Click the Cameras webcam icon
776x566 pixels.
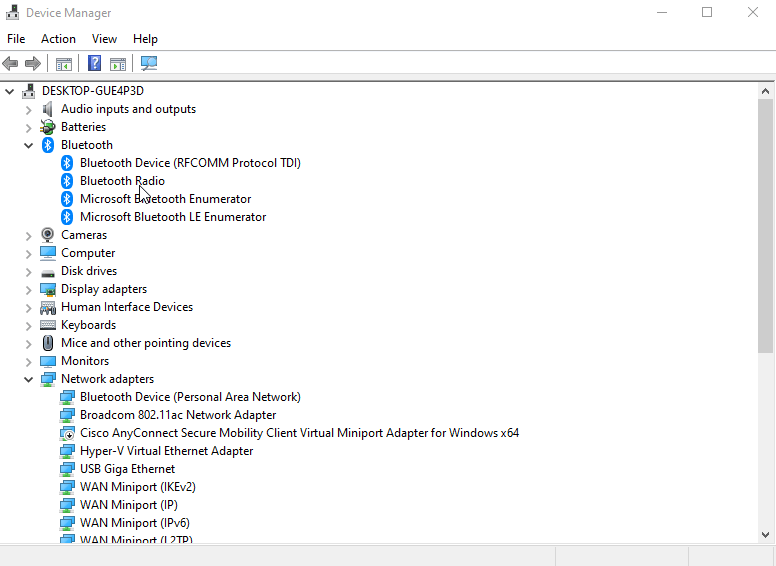pos(48,235)
